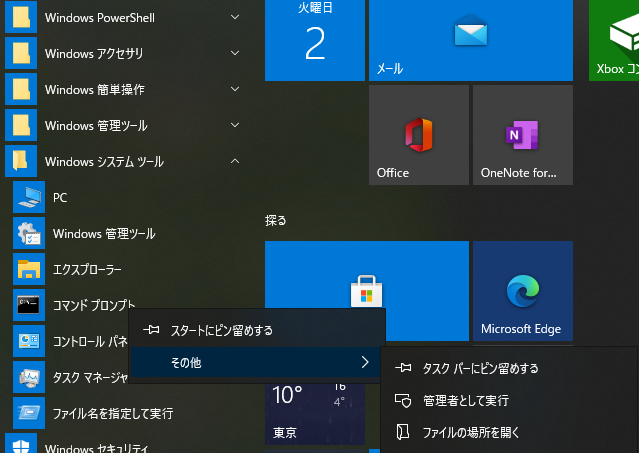639x453 pixels.
Task: Expand the Windows アクセサリ chevron
Action: (235, 53)
